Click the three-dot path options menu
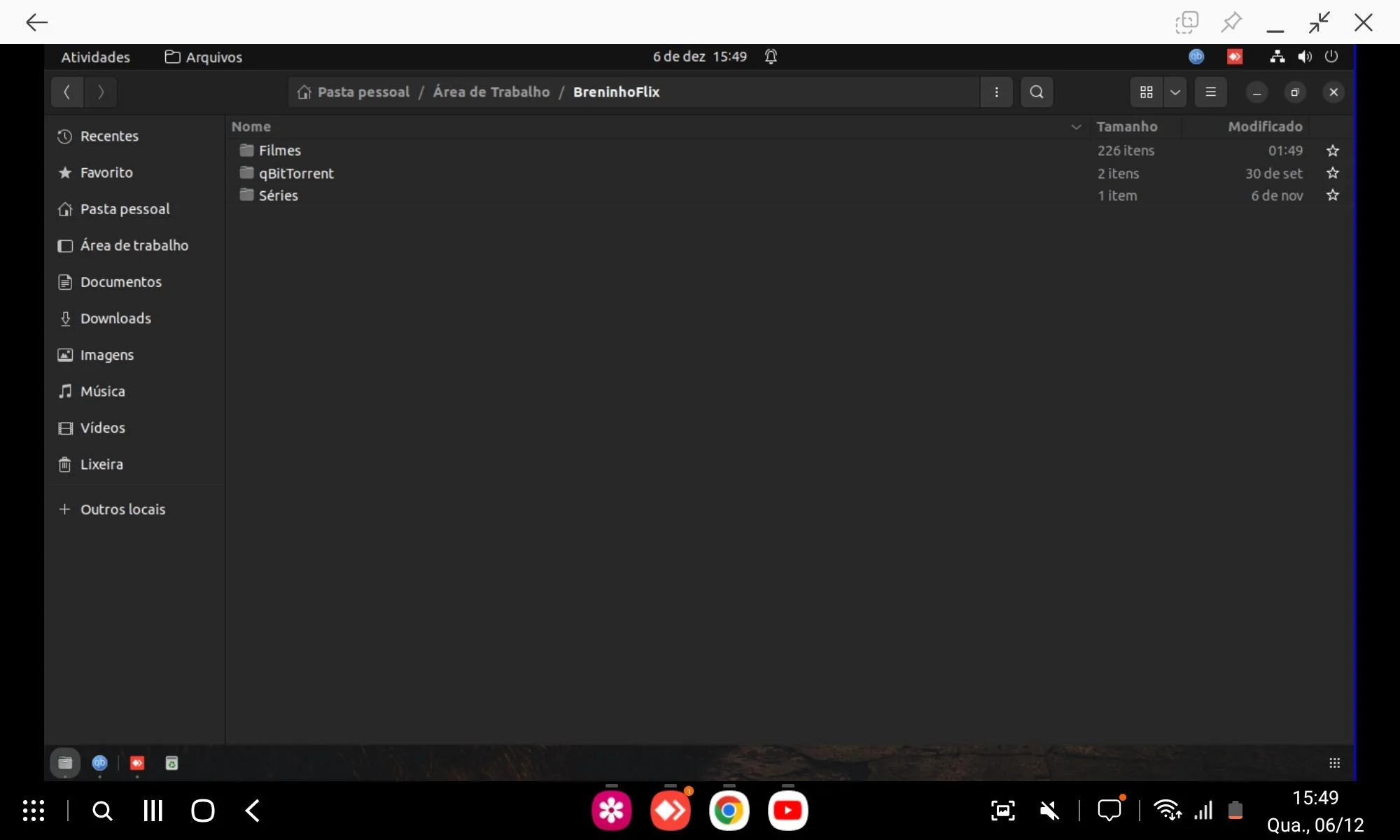Viewport: 1400px width, 840px height. click(996, 92)
